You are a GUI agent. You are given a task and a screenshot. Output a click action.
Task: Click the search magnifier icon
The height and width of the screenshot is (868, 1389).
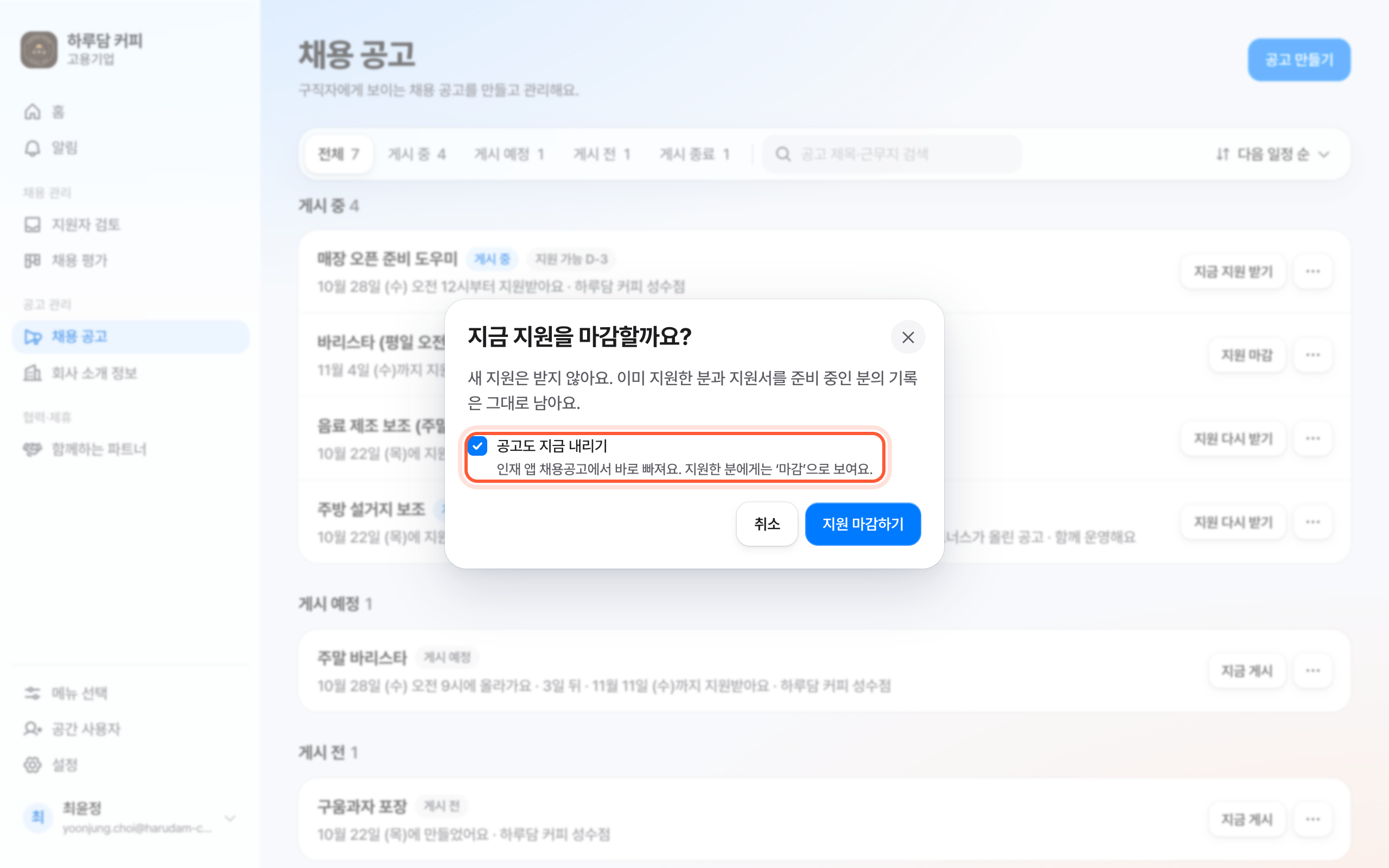tap(783, 154)
